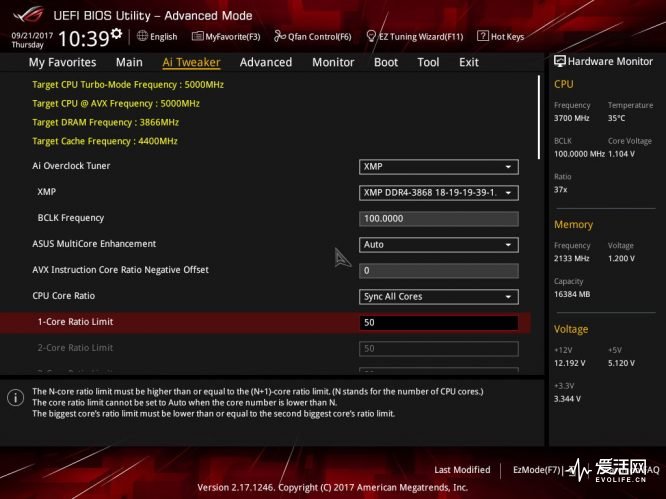Screen dimensions: 666x499
Task: Click the CPU heading in Hardware Monitor
Action: pos(564,84)
